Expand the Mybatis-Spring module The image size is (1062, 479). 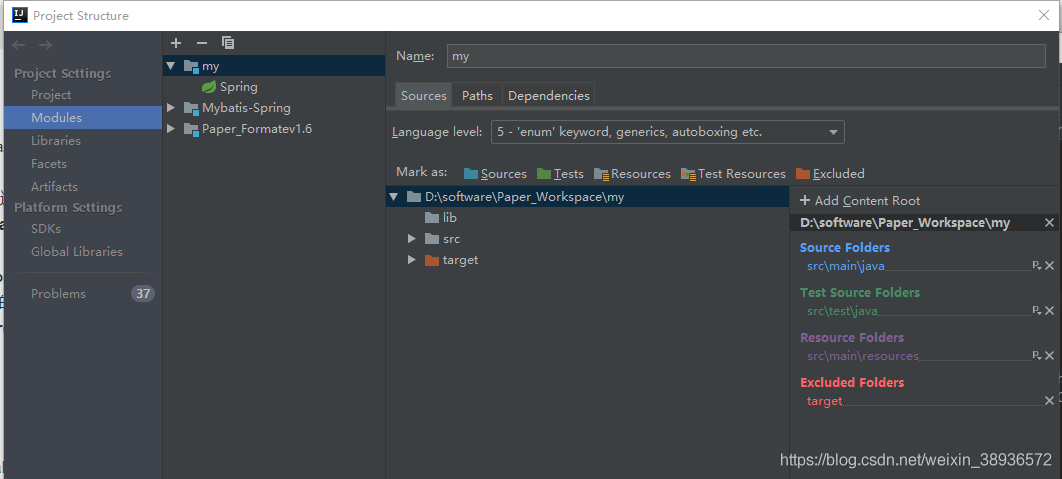171,108
